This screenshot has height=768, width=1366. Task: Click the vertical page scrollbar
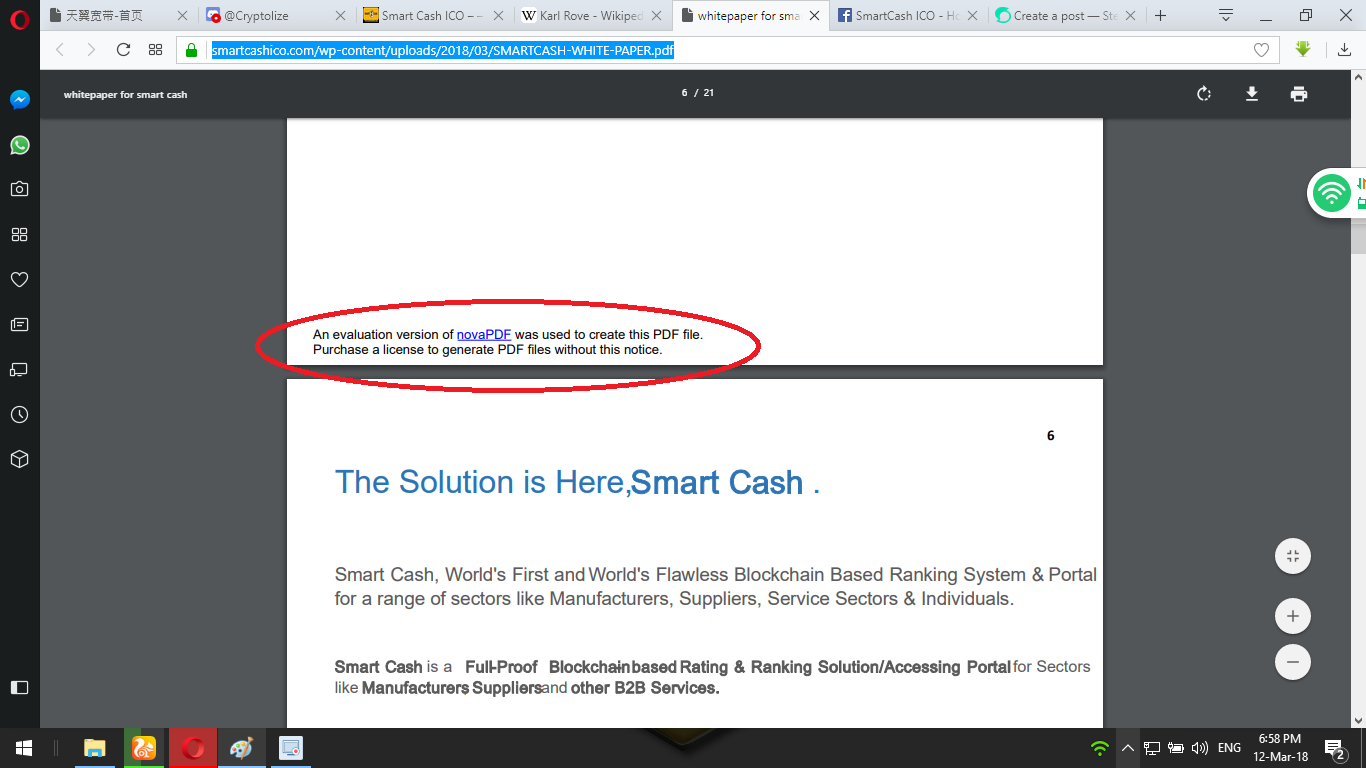pyautogui.click(x=1358, y=400)
